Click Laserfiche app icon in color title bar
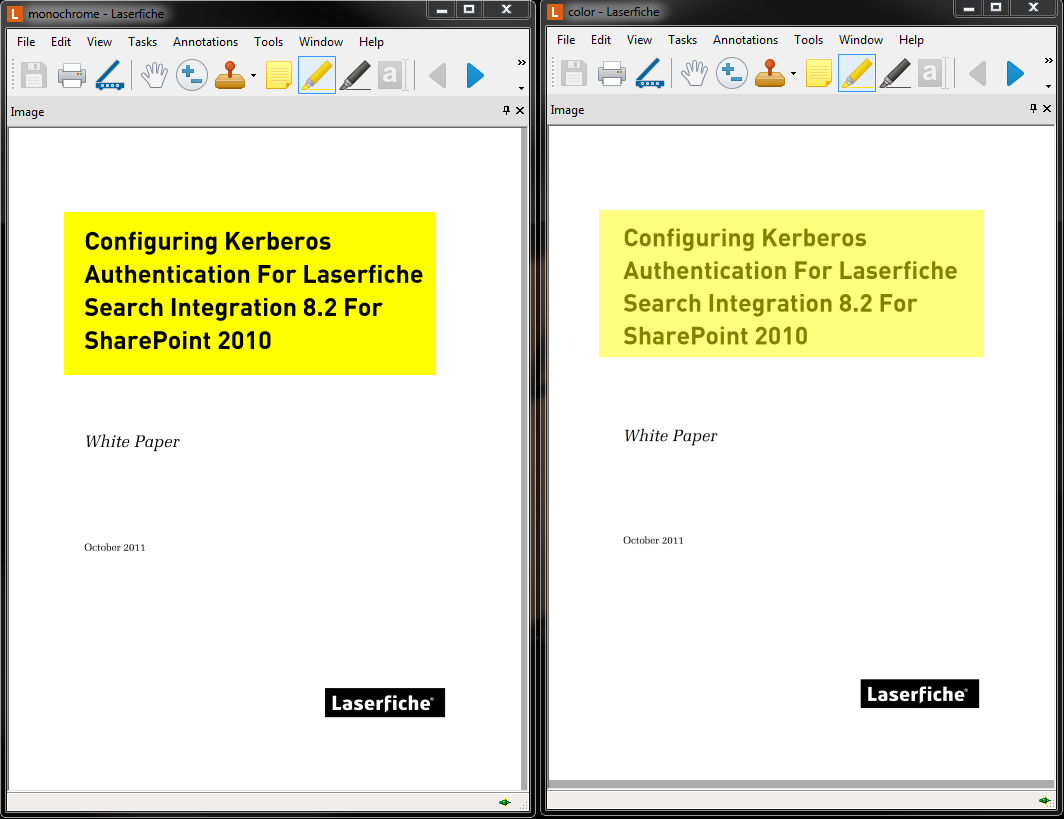The width and height of the screenshot is (1064, 819). 555,12
